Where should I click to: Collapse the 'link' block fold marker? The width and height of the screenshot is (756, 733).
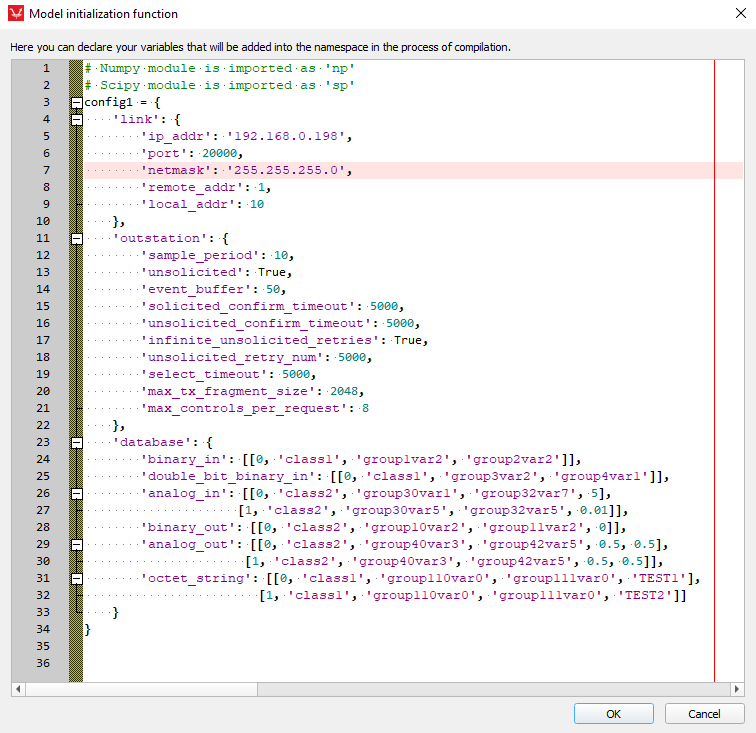pyautogui.click(x=76, y=120)
